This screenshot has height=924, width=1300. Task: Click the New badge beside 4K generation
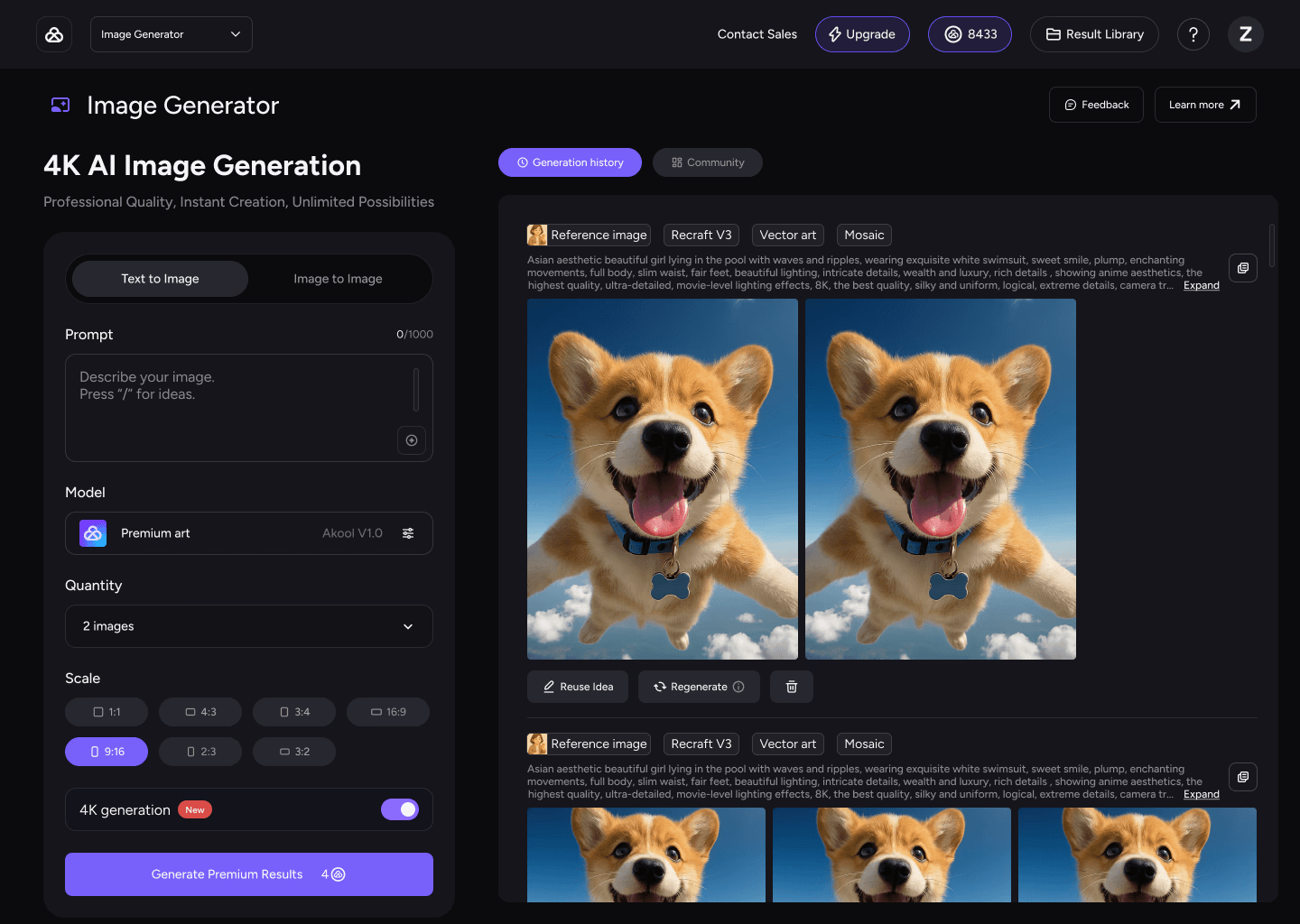194,809
